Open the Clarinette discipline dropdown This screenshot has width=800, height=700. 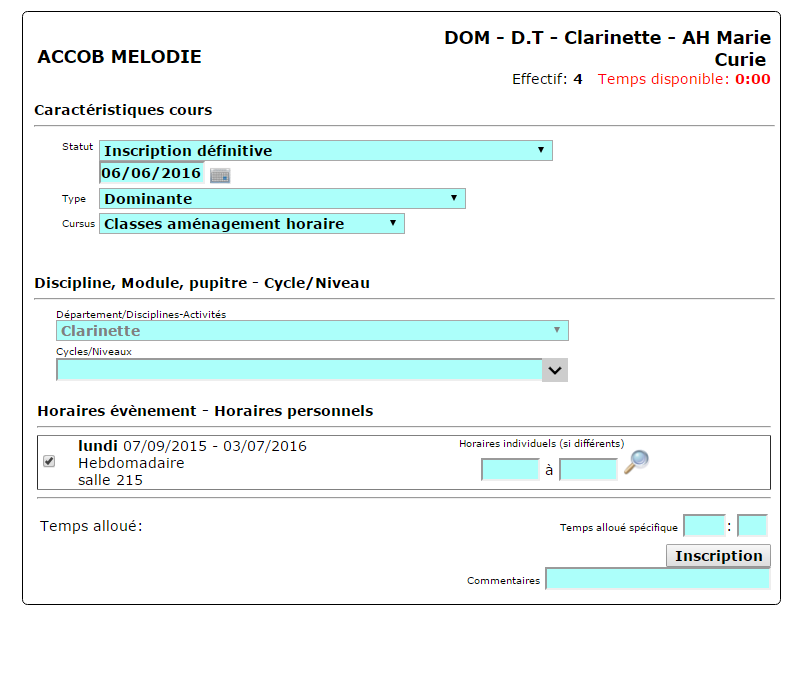(x=312, y=331)
